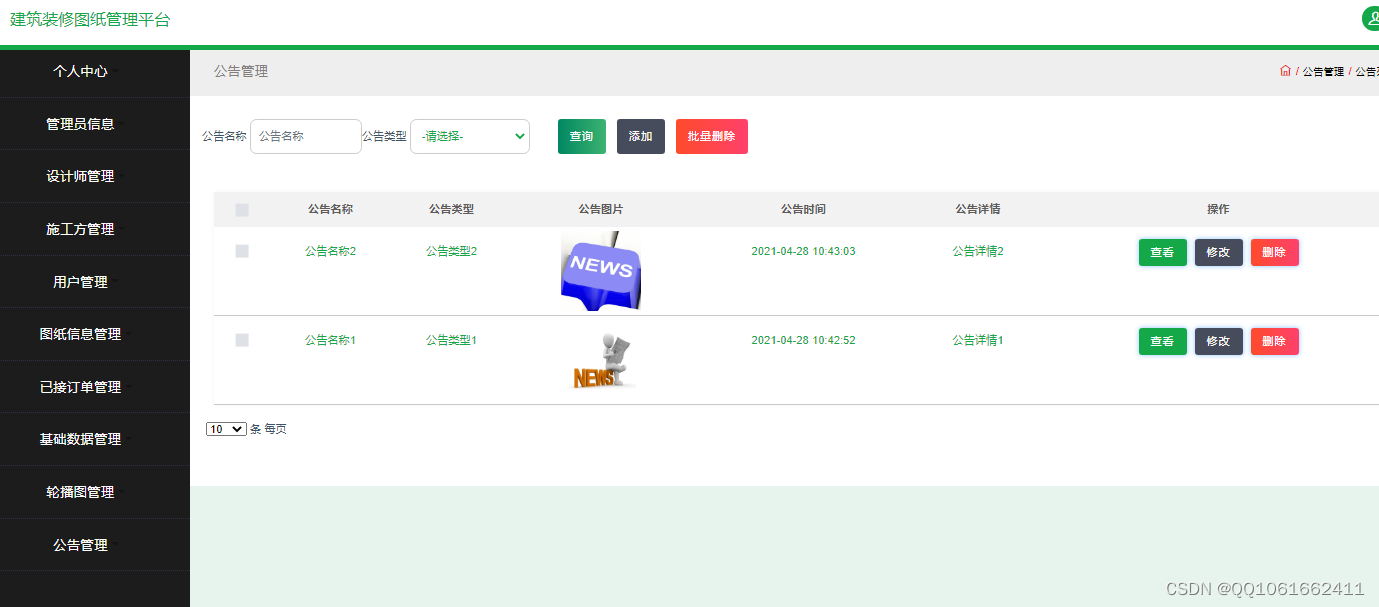Click the 公告图片 column header
1379x607 pixels.
click(601, 210)
